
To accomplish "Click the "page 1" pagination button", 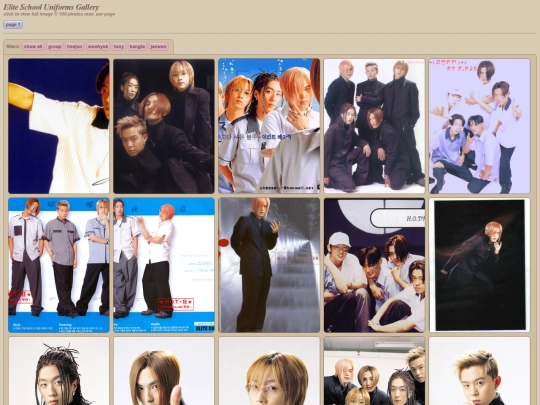I will [x=13, y=25].
